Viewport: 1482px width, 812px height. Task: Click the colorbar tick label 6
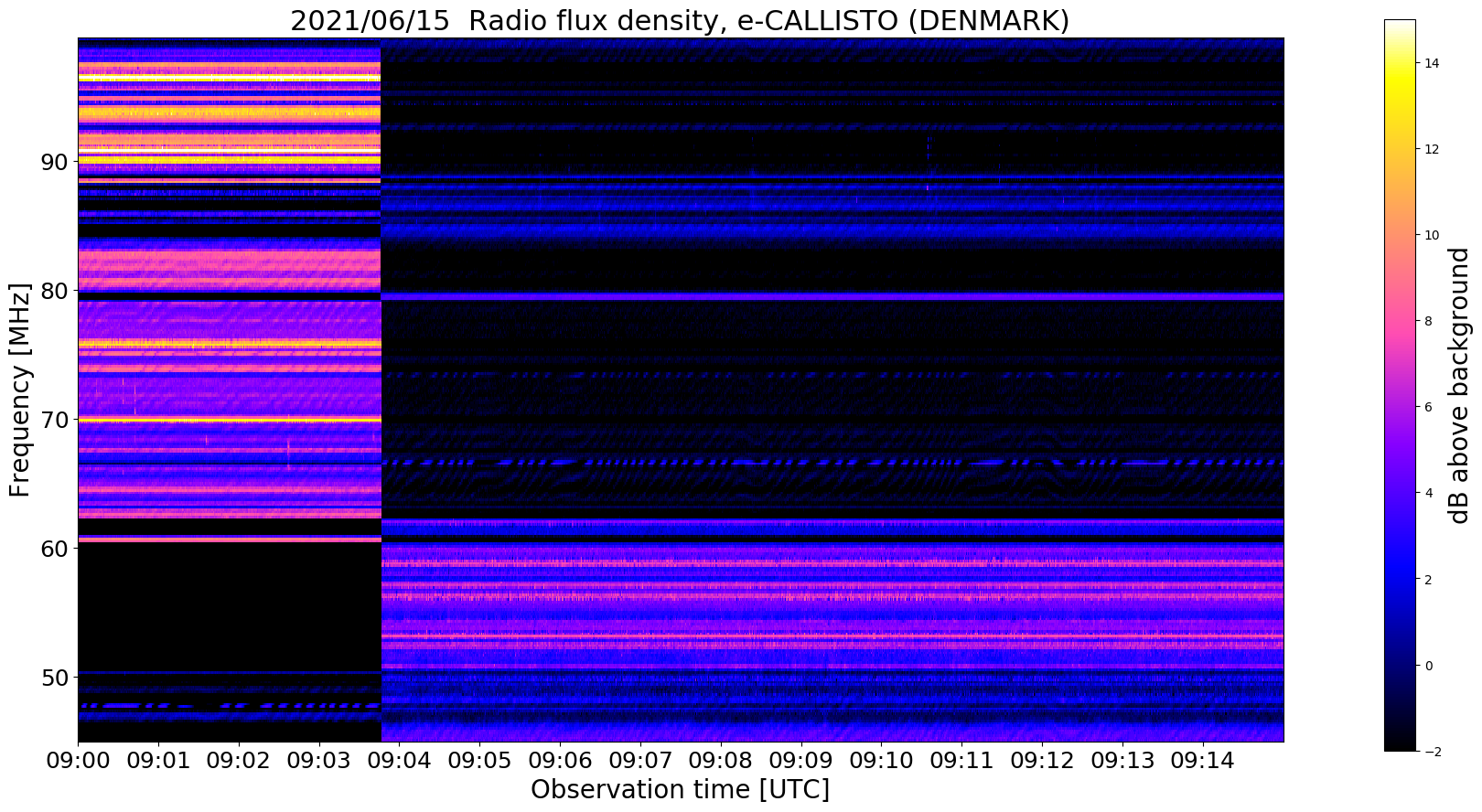pos(1427,407)
